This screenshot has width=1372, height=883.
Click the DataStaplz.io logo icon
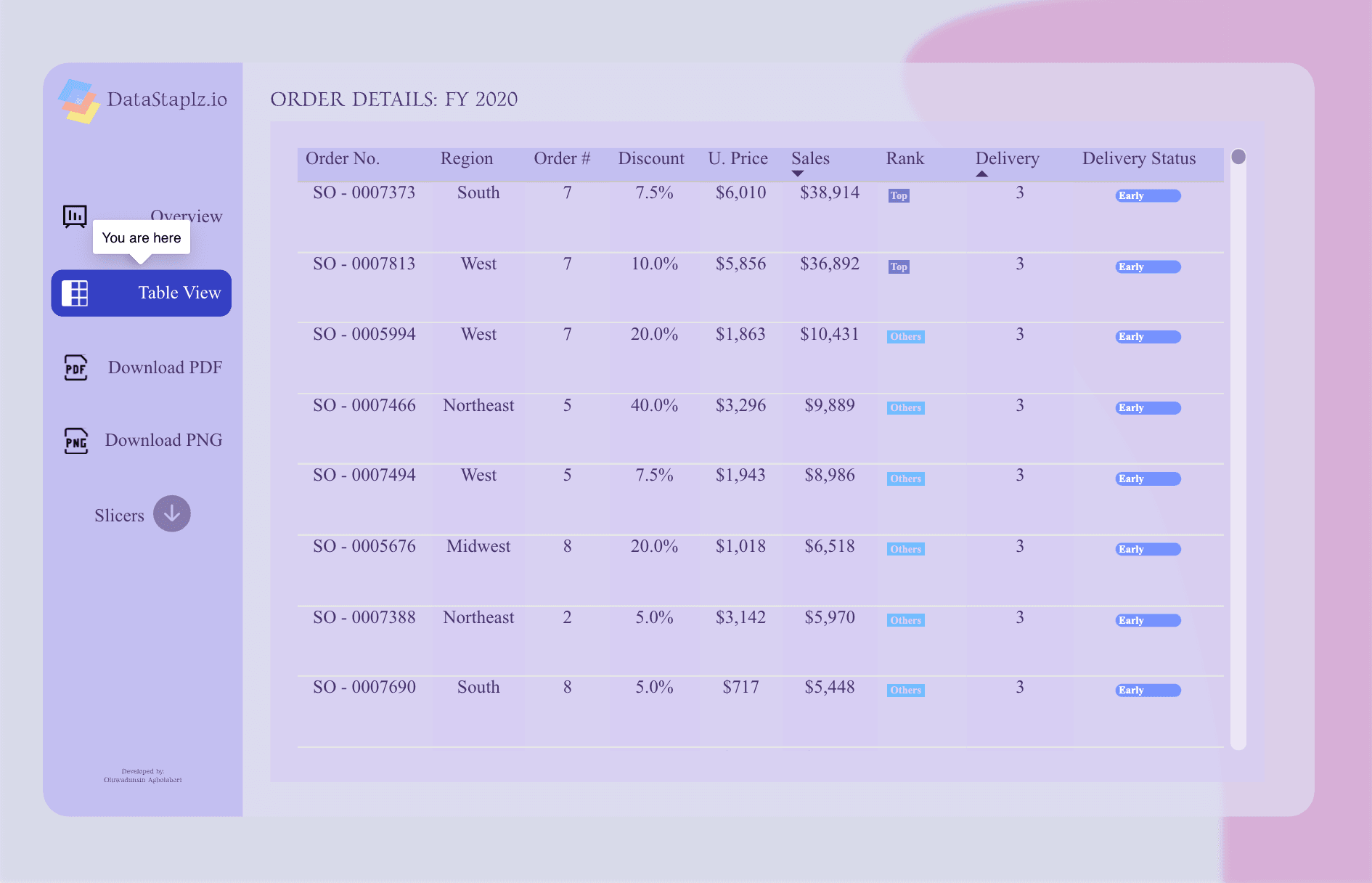(x=78, y=101)
